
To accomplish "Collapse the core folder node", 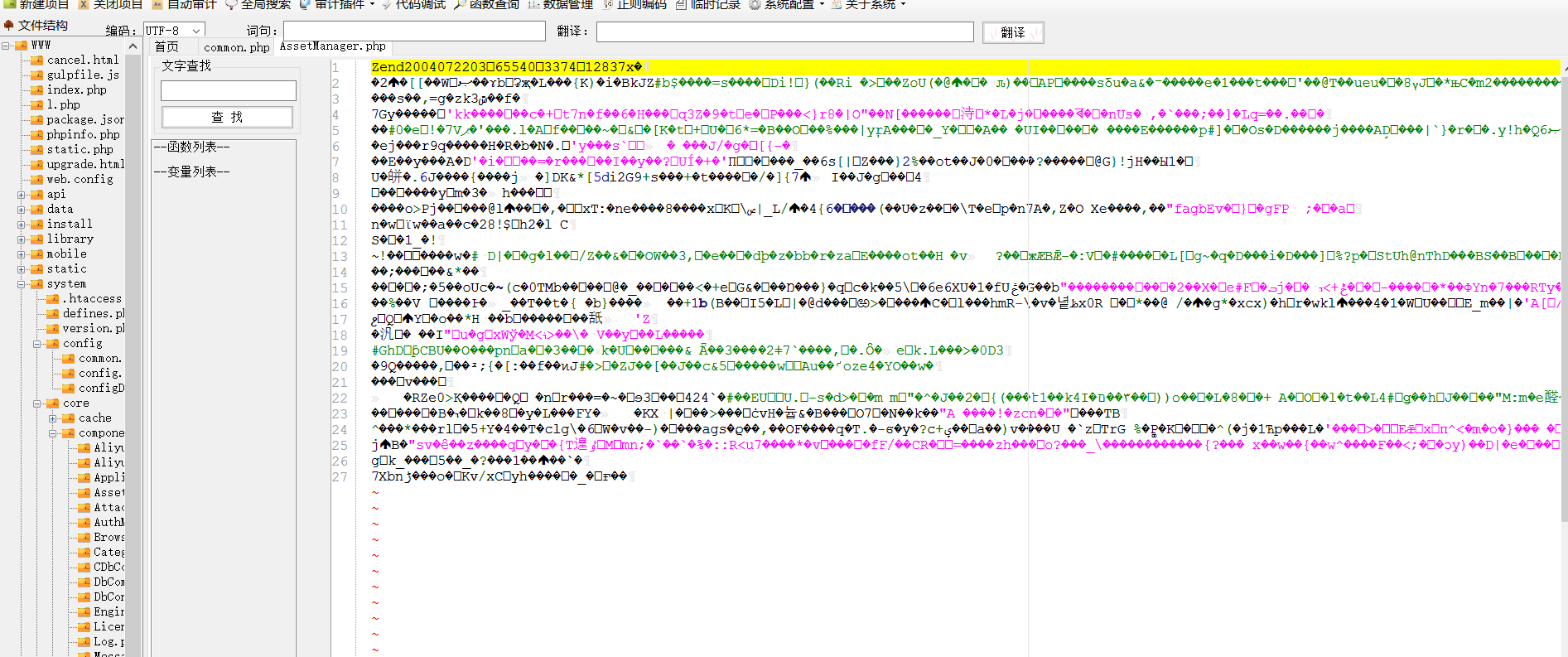I will click(x=37, y=403).
